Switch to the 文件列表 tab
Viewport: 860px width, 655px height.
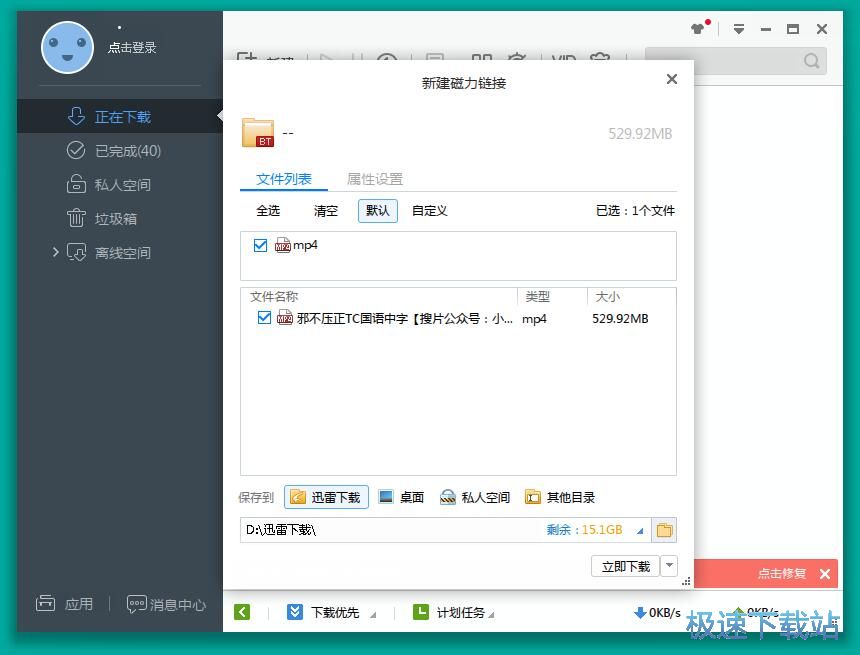284,179
